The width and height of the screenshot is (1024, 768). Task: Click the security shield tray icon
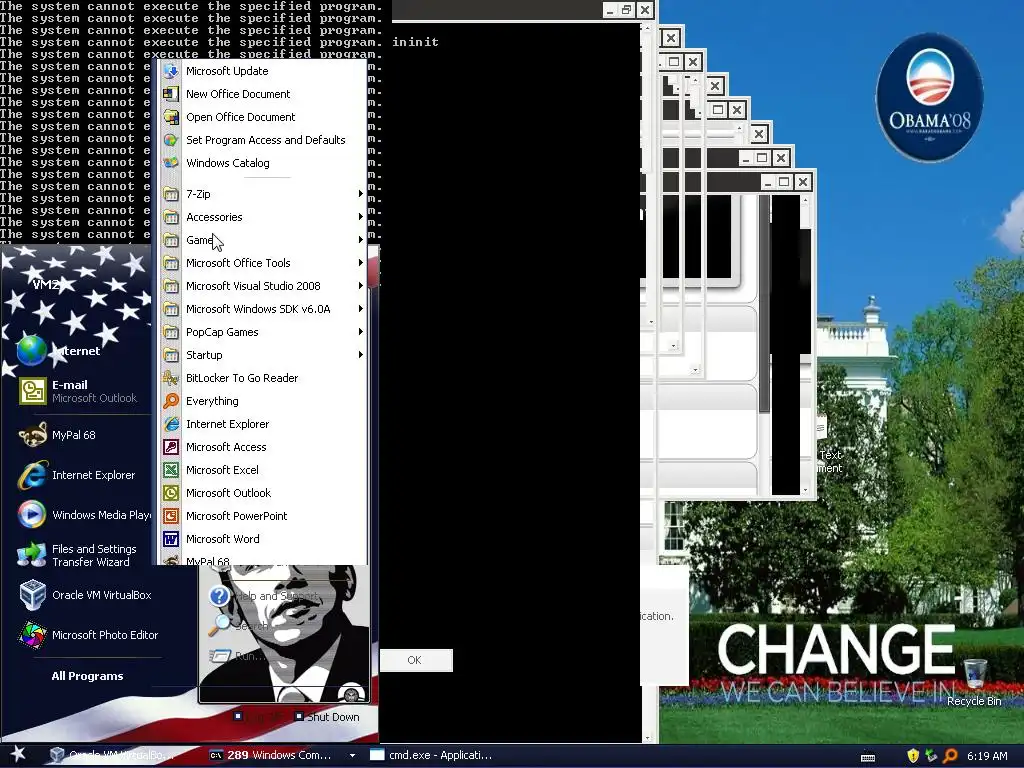913,756
